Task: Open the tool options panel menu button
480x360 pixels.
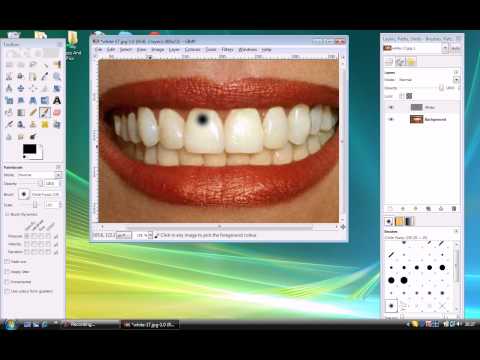Action: (59, 167)
